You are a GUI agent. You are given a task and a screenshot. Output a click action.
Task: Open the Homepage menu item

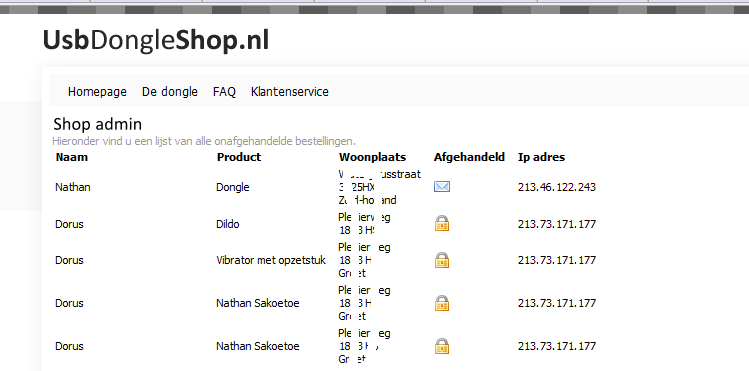97,92
